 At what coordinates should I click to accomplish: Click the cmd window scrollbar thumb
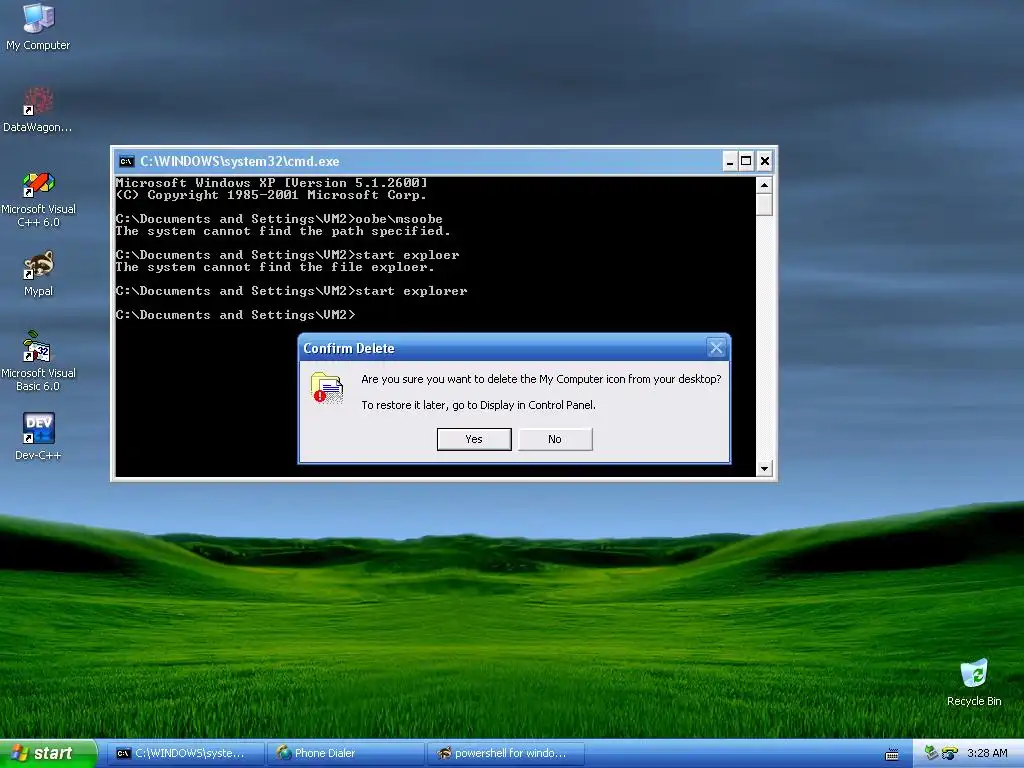point(764,204)
